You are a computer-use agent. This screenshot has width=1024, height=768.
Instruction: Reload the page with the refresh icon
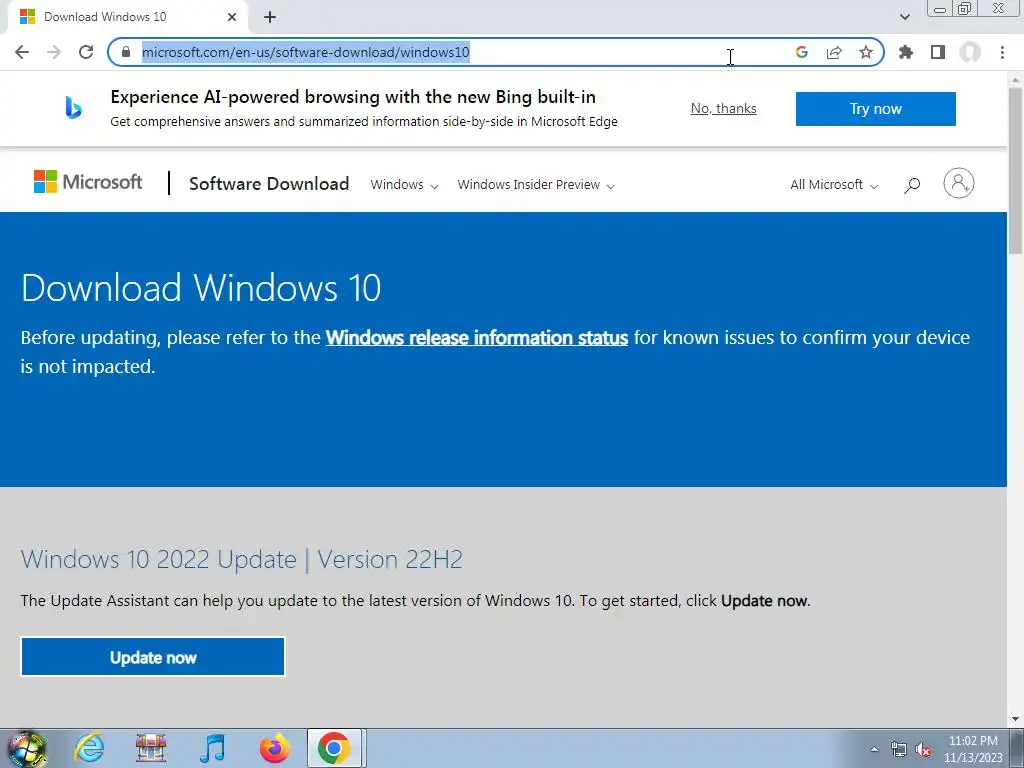tap(86, 52)
